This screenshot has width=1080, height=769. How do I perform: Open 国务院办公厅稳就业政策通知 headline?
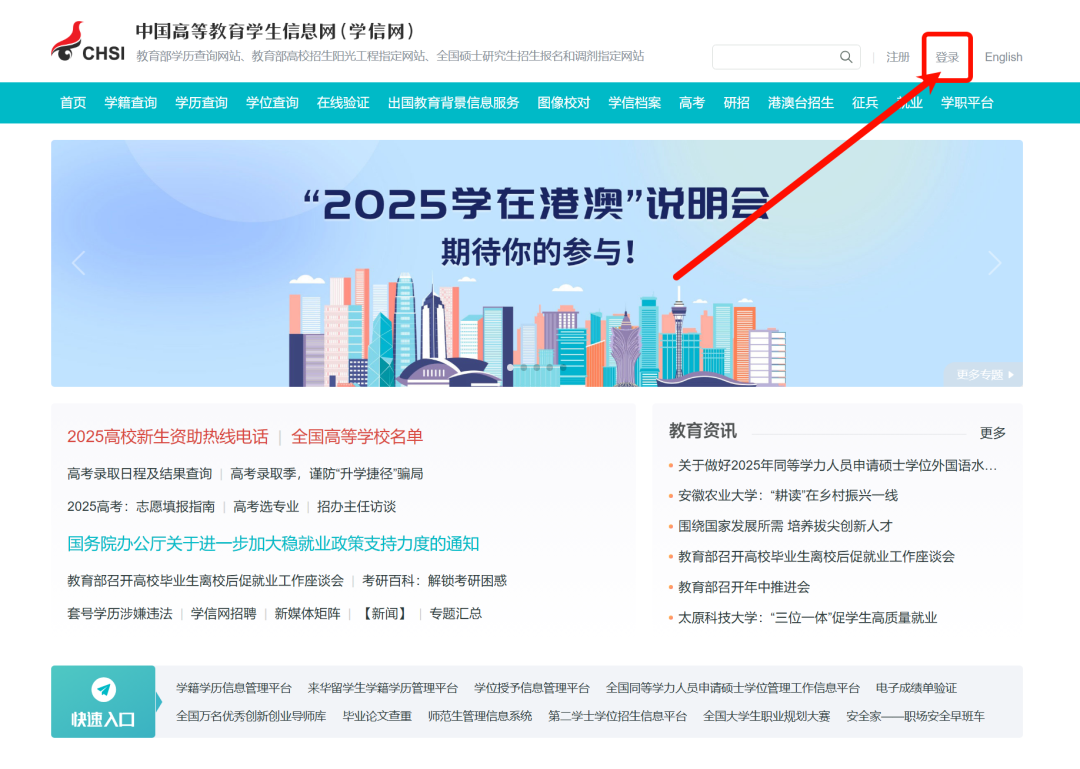point(273,544)
